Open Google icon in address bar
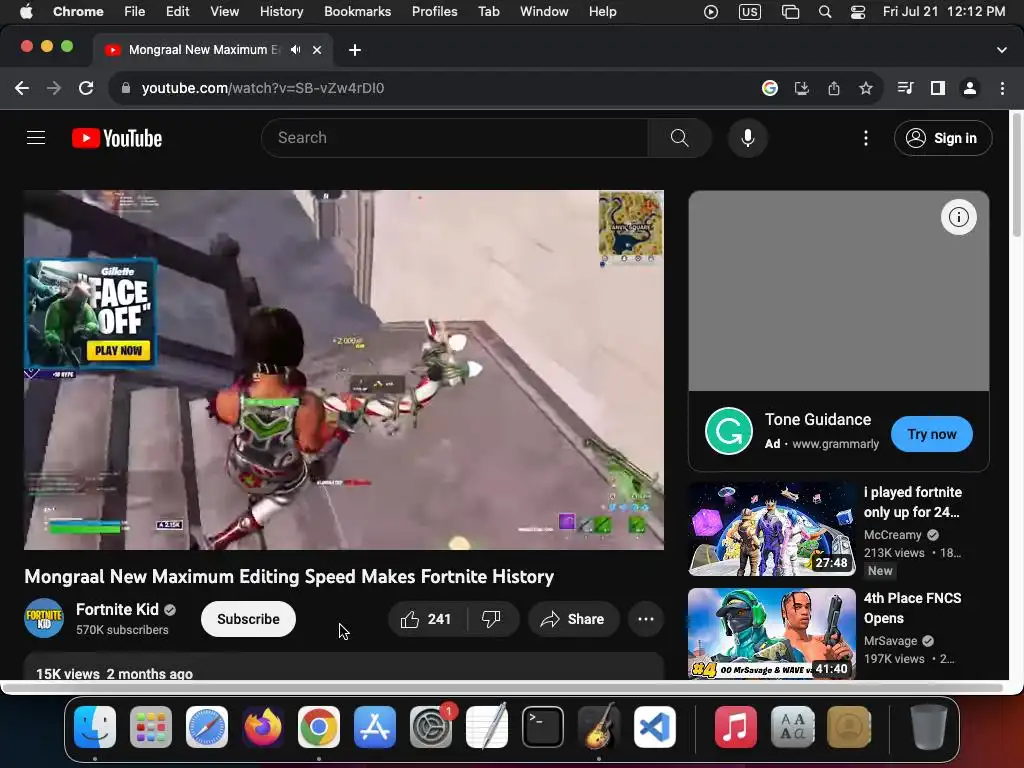 tap(770, 88)
